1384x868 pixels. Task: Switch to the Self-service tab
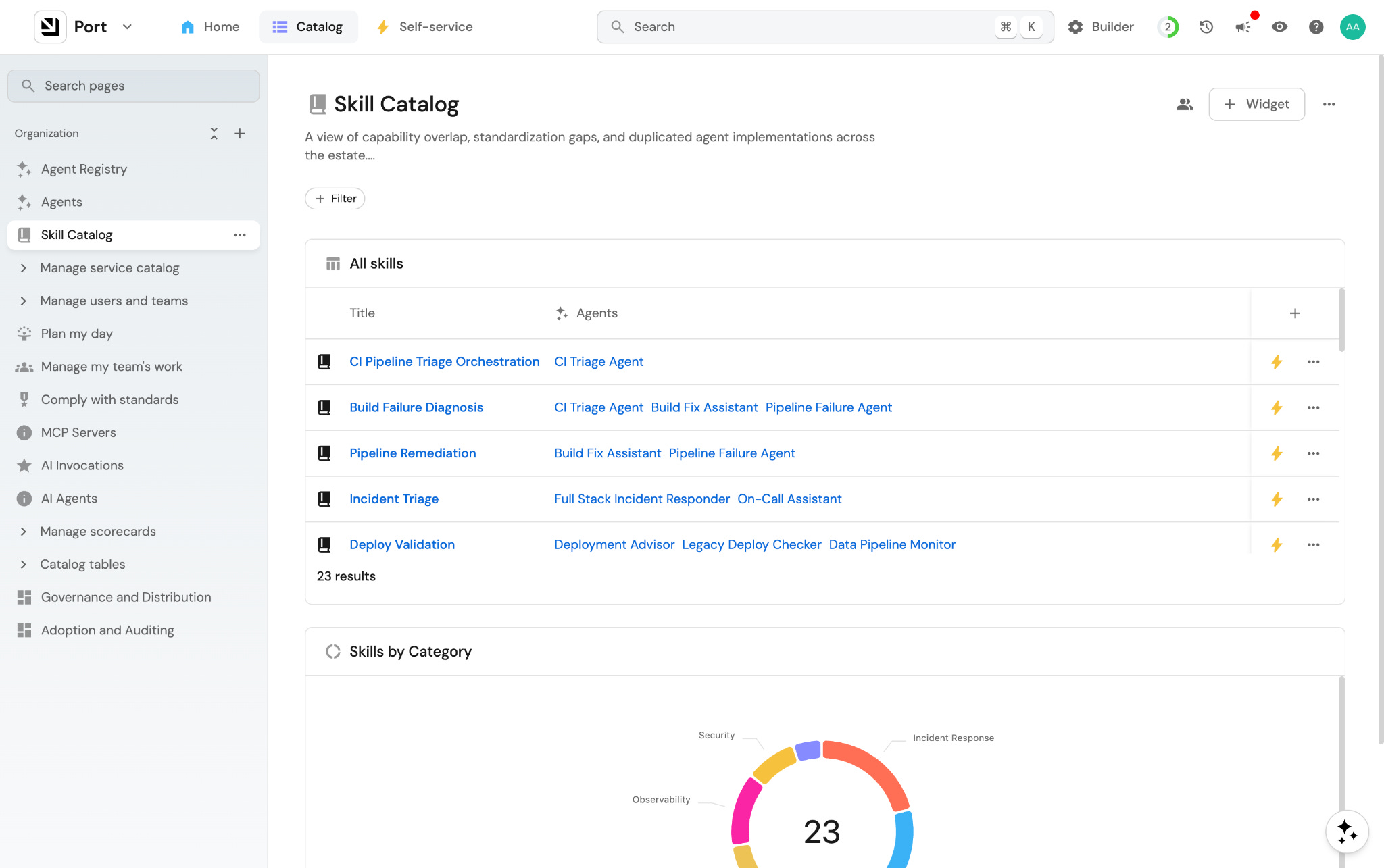pos(424,27)
